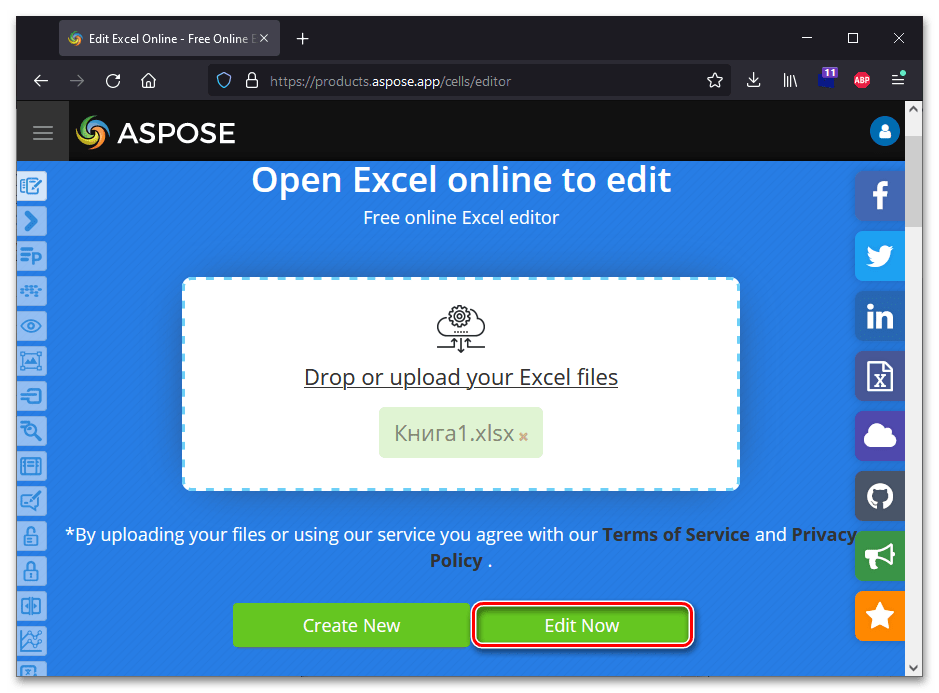Select the closed padlock protect tool
Image resolution: width=939 pixels, height=693 pixels.
tap(32, 571)
